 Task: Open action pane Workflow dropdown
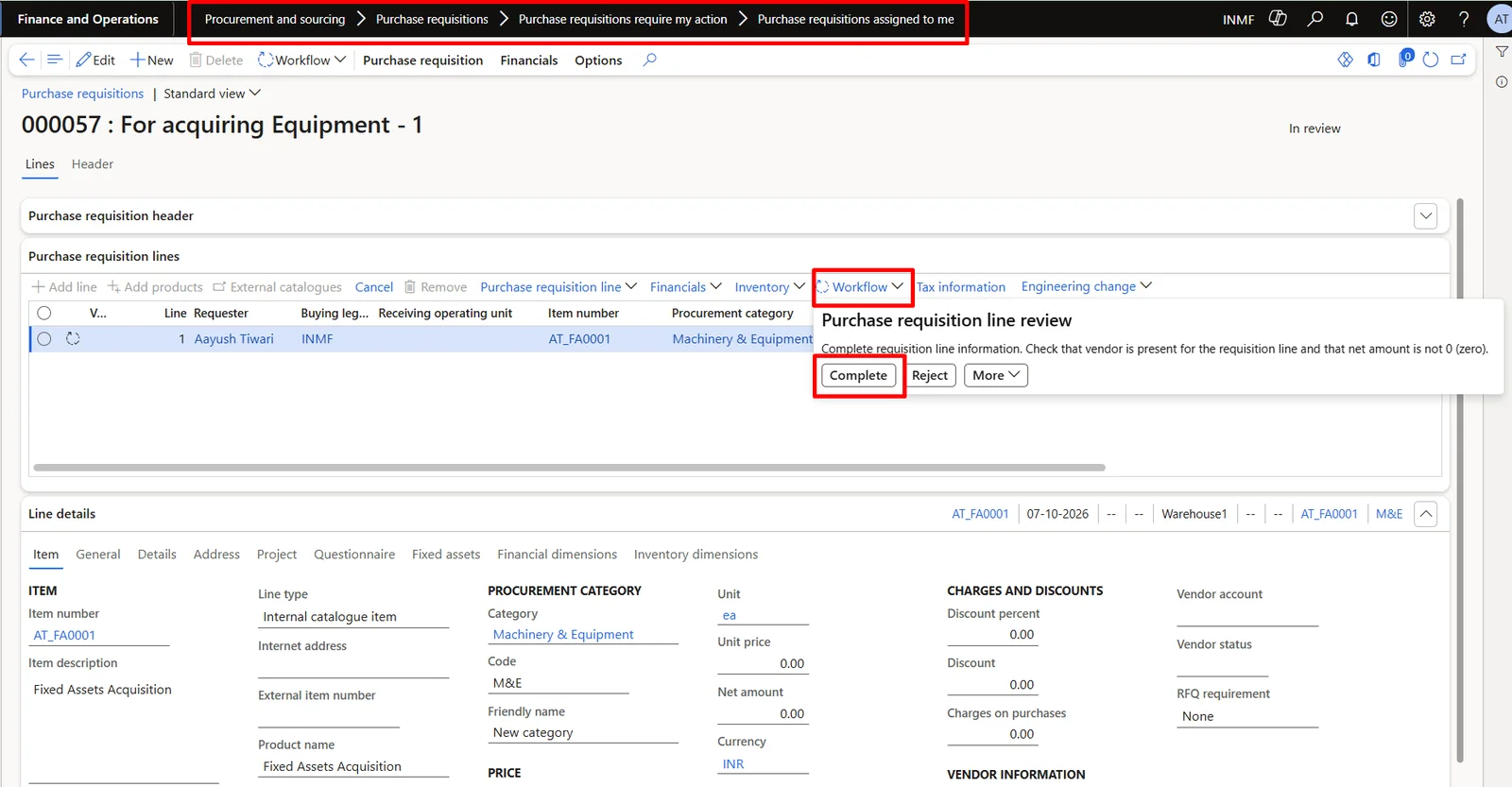[302, 60]
